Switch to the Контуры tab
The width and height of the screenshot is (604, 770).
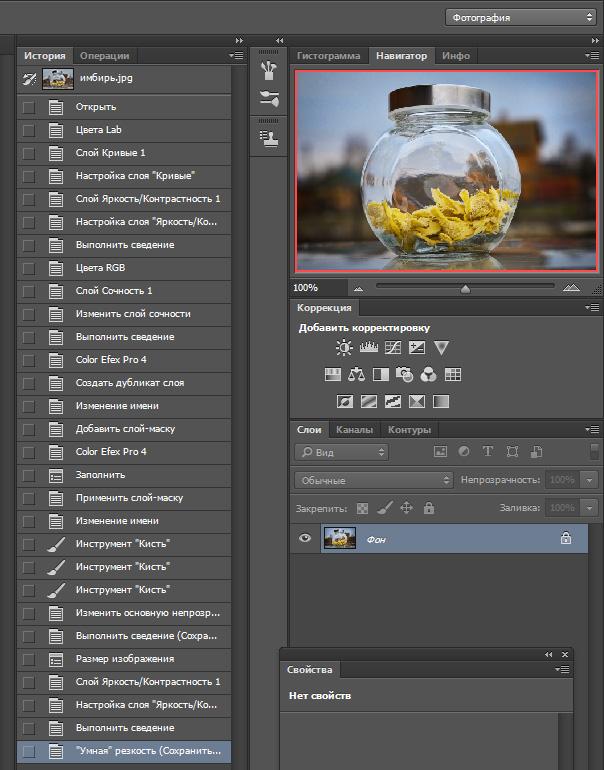(410, 430)
